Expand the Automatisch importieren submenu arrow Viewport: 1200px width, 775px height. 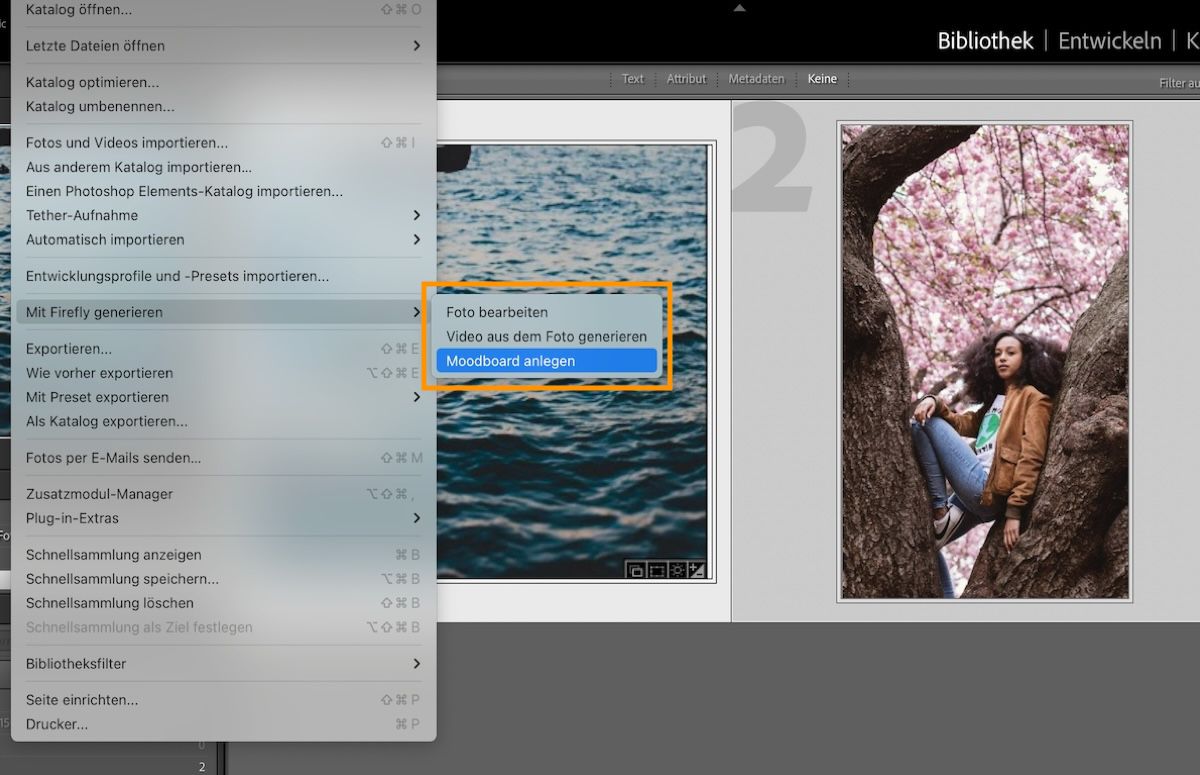[416, 240]
